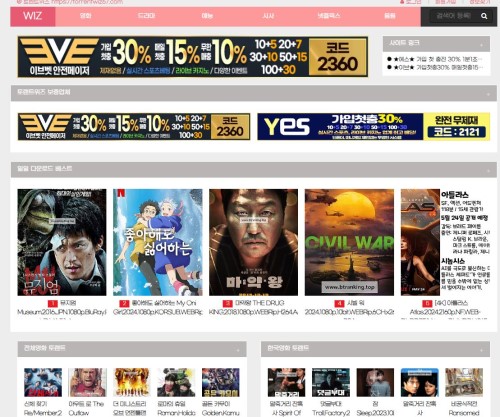Viewport: 500px width, 417px height.
Task: Open the 넷플릭스 menu item
Action: pyautogui.click(x=329, y=16)
